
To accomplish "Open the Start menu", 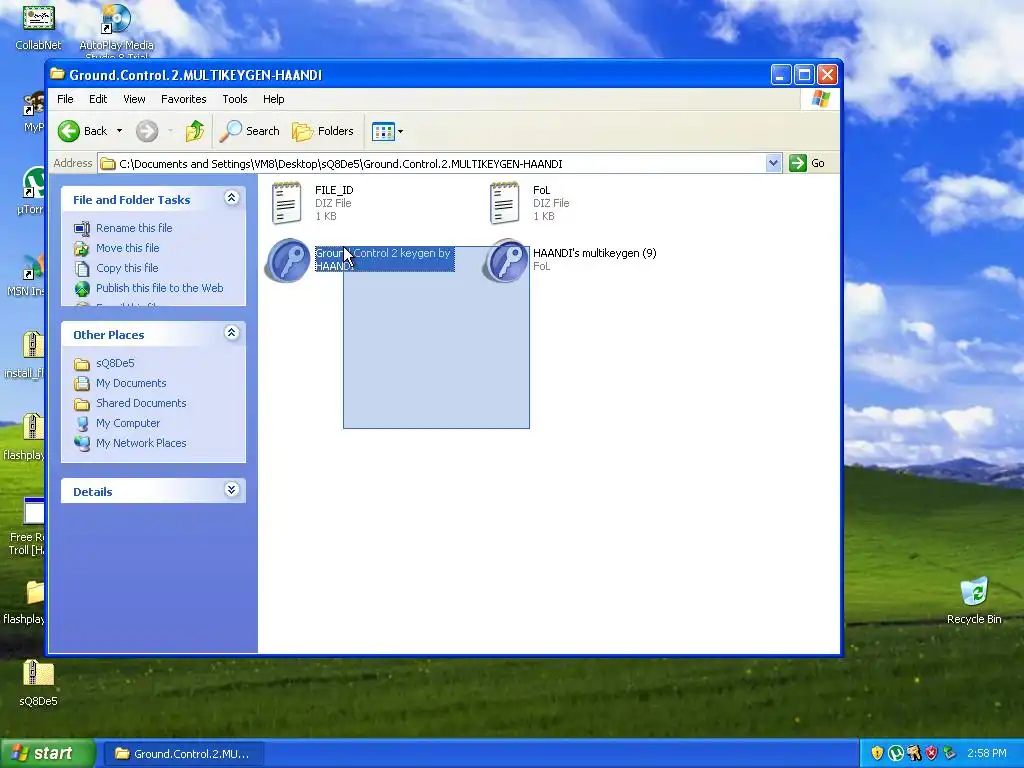I will click(47, 754).
